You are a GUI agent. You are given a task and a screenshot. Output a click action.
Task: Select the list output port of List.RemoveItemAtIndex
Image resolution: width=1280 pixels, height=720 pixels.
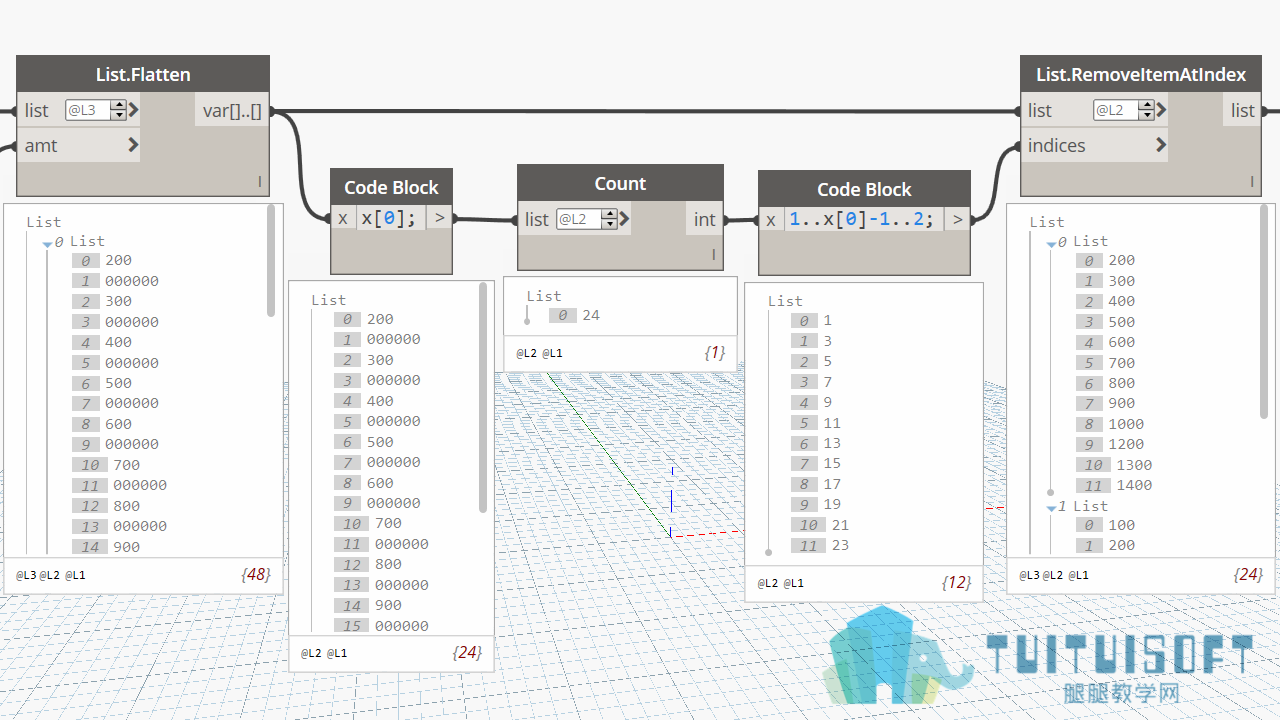[1243, 110]
